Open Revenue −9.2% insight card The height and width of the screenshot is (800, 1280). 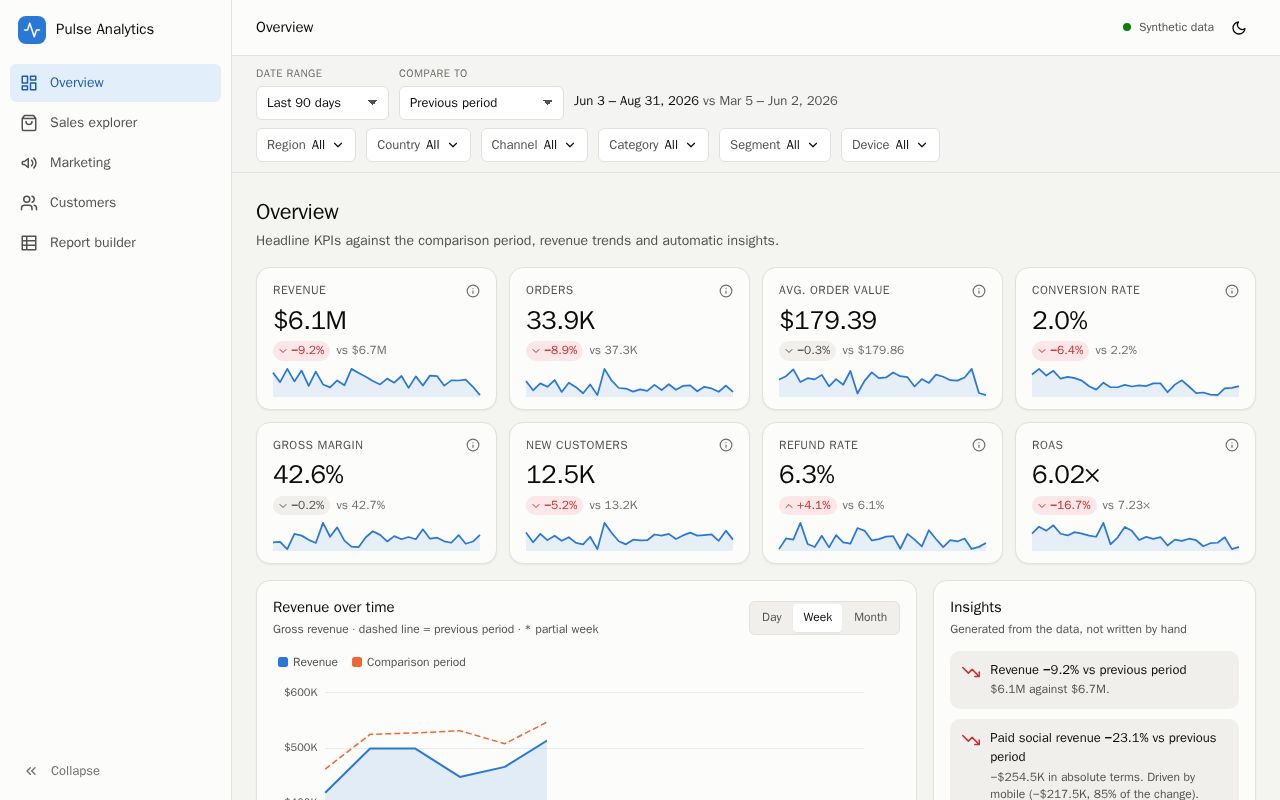tap(1094, 680)
